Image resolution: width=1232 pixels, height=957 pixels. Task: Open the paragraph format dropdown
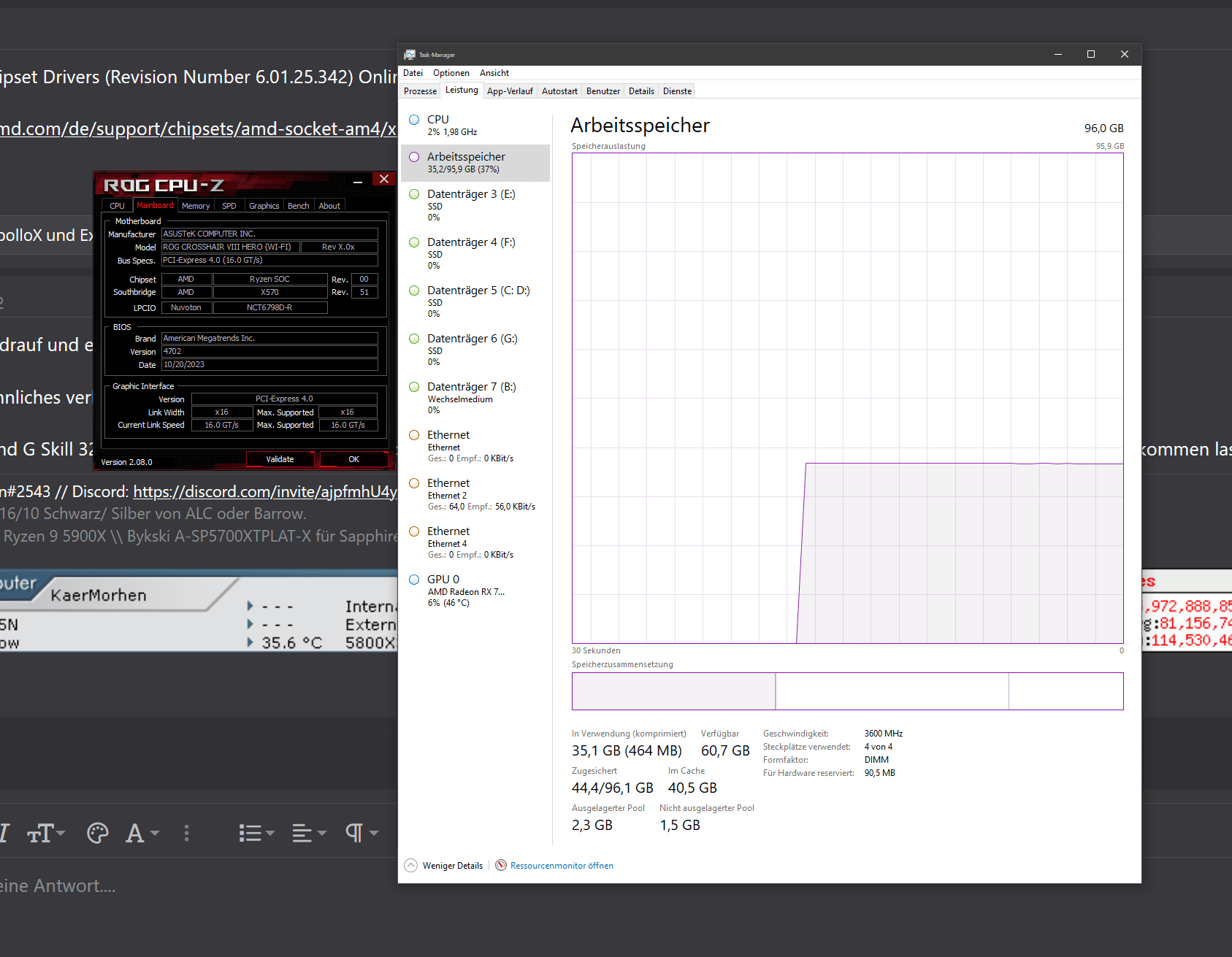point(361,833)
